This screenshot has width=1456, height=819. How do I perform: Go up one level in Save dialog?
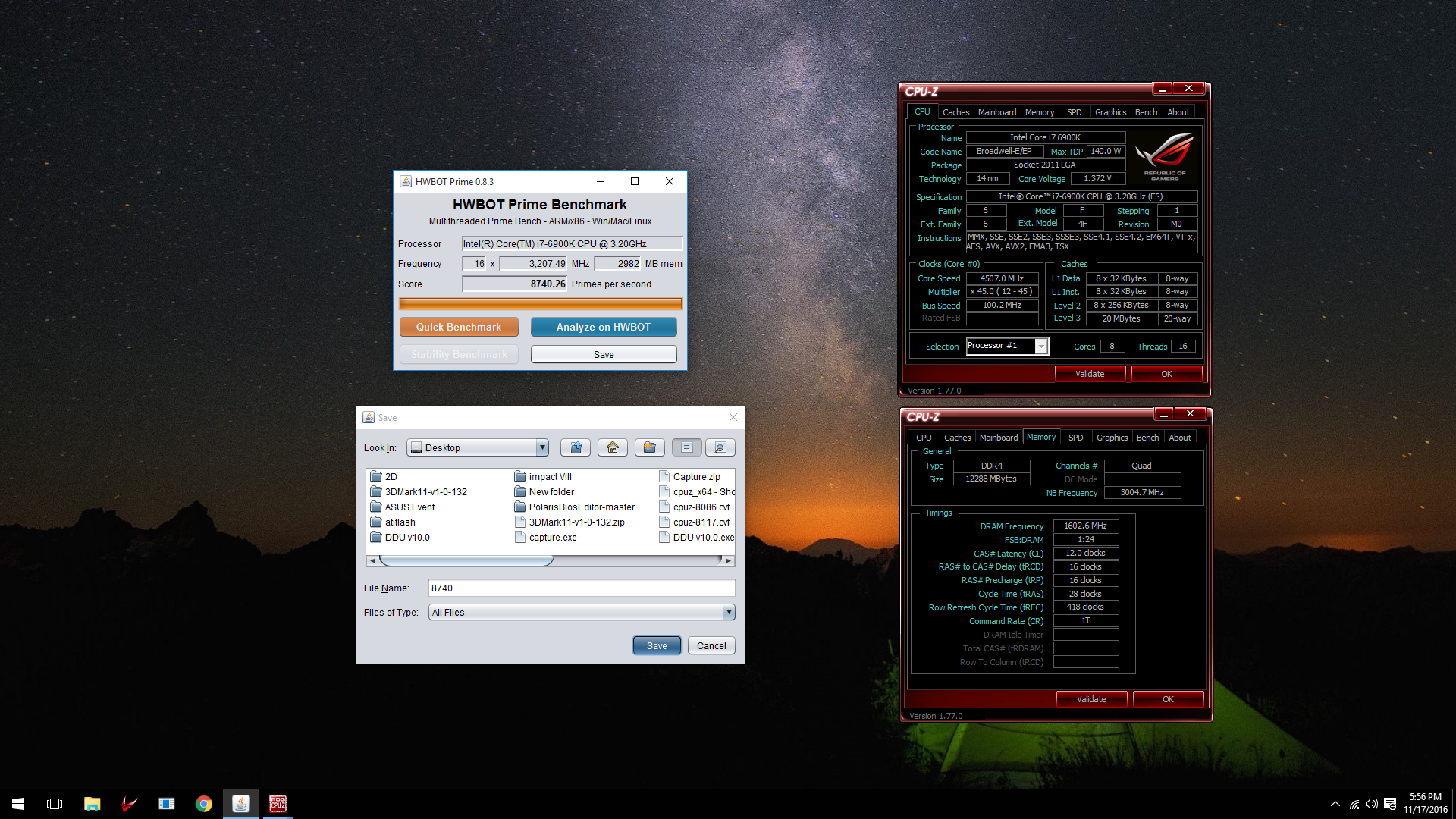click(x=576, y=447)
